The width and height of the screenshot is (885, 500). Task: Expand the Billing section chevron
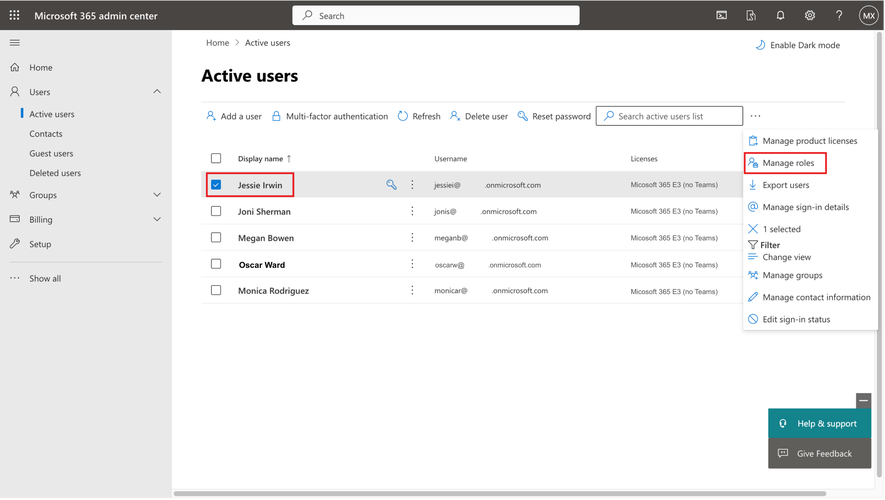157,219
